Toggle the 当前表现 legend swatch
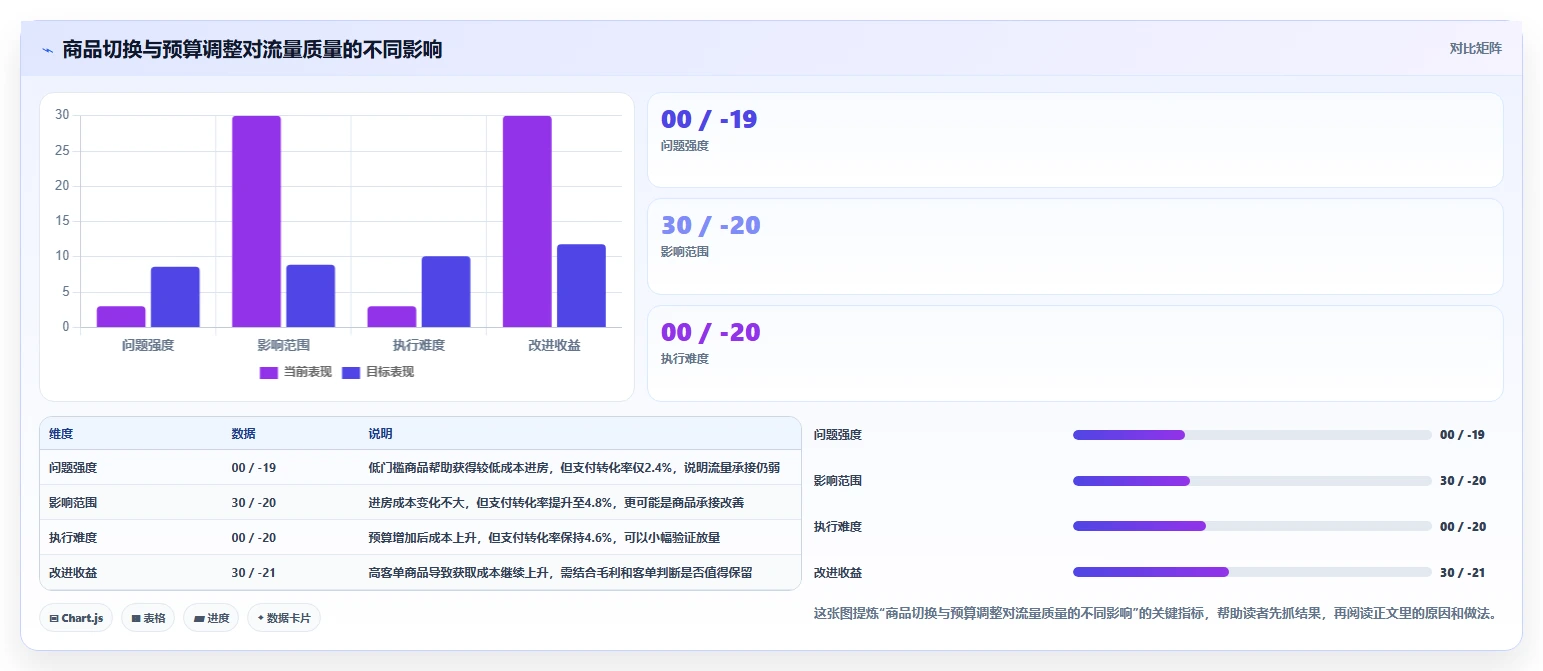Viewport: 1543px width, 671px height. click(269, 372)
